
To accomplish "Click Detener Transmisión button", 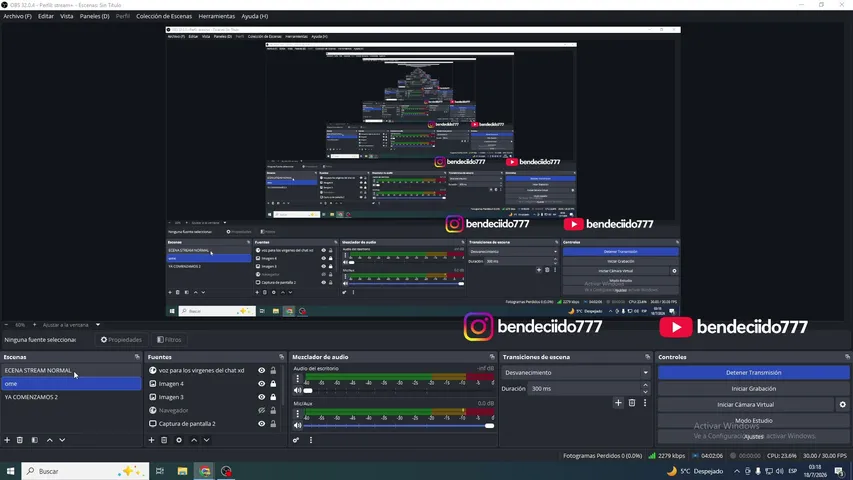I will pyautogui.click(x=753, y=373).
